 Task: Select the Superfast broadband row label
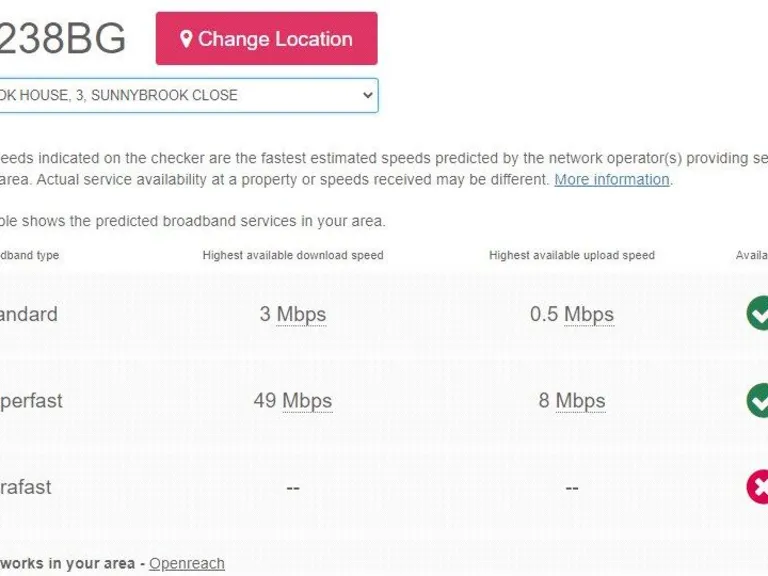tap(30, 401)
